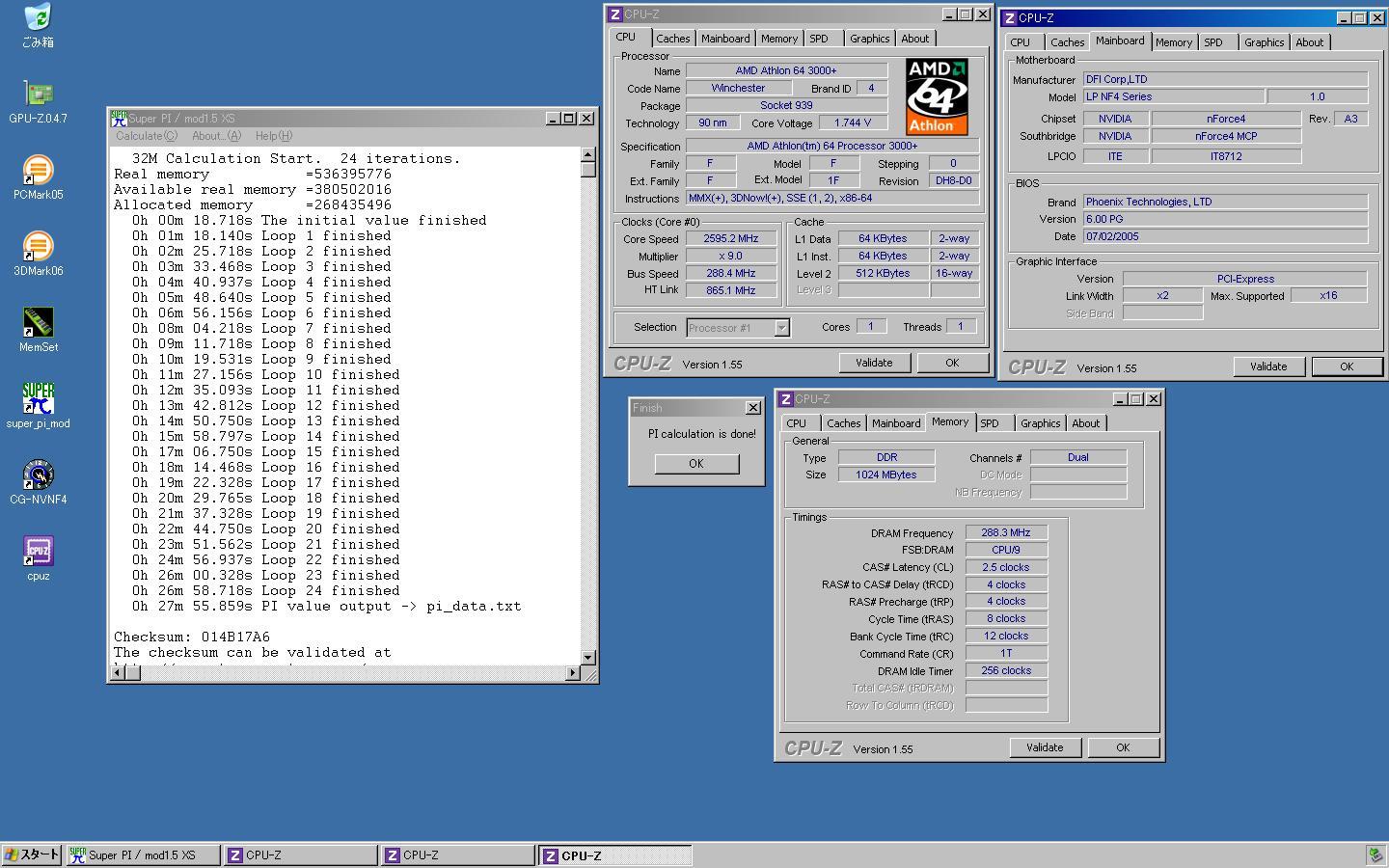The image size is (1389, 868).
Task: Open About tab in Memory window
Action: pyautogui.click(x=1086, y=423)
